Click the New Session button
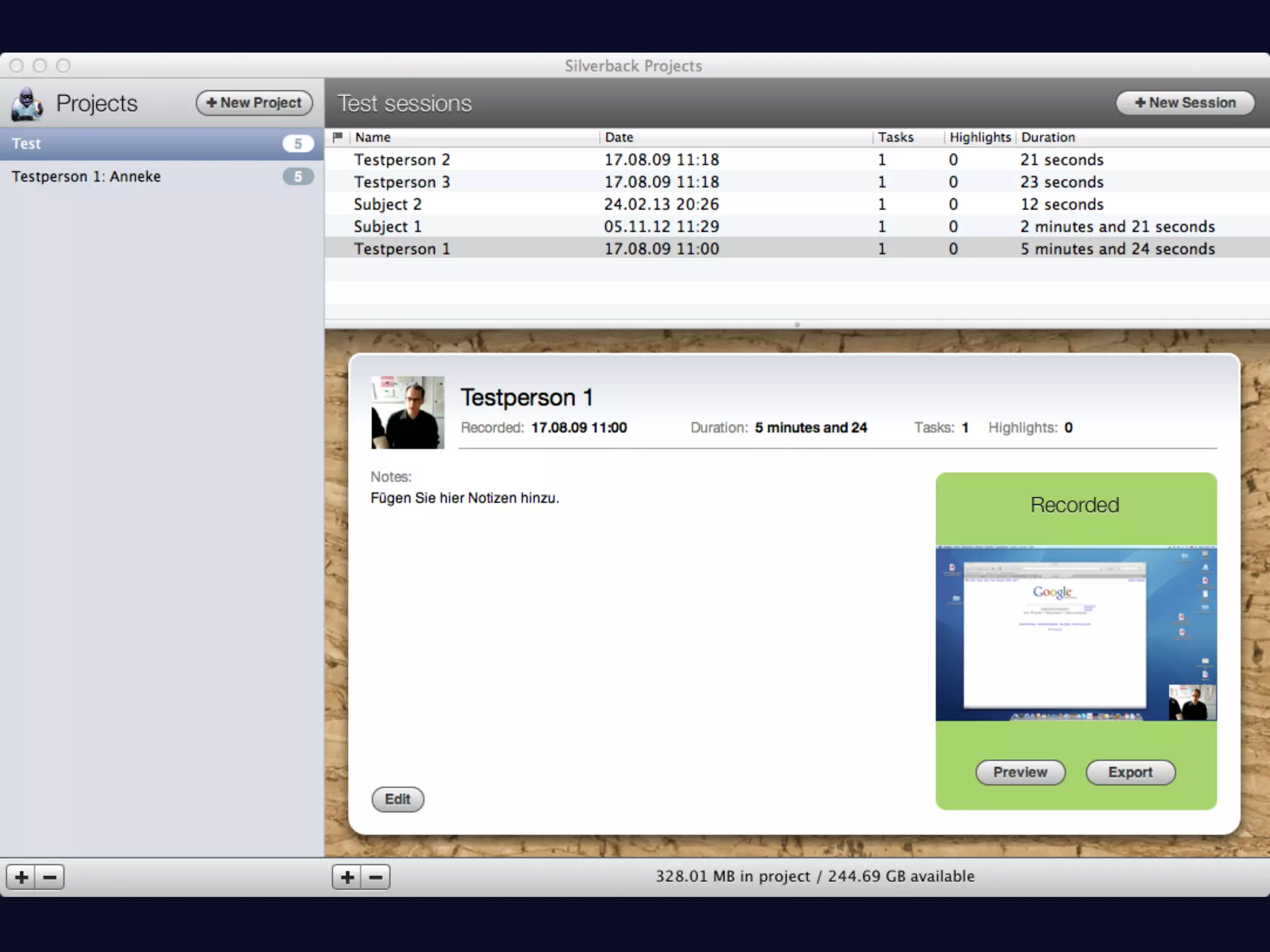Screen dimensions: 1270x952 (x=1185, y=103)
